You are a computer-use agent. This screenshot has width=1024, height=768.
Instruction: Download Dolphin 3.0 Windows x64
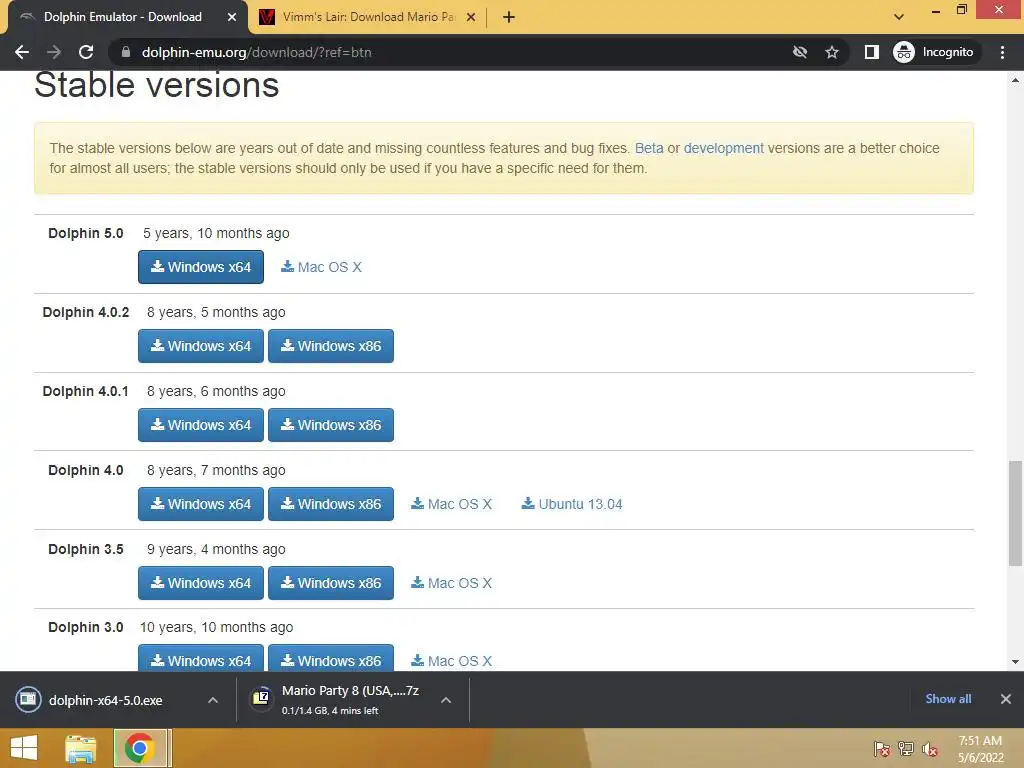coord(200,659)
